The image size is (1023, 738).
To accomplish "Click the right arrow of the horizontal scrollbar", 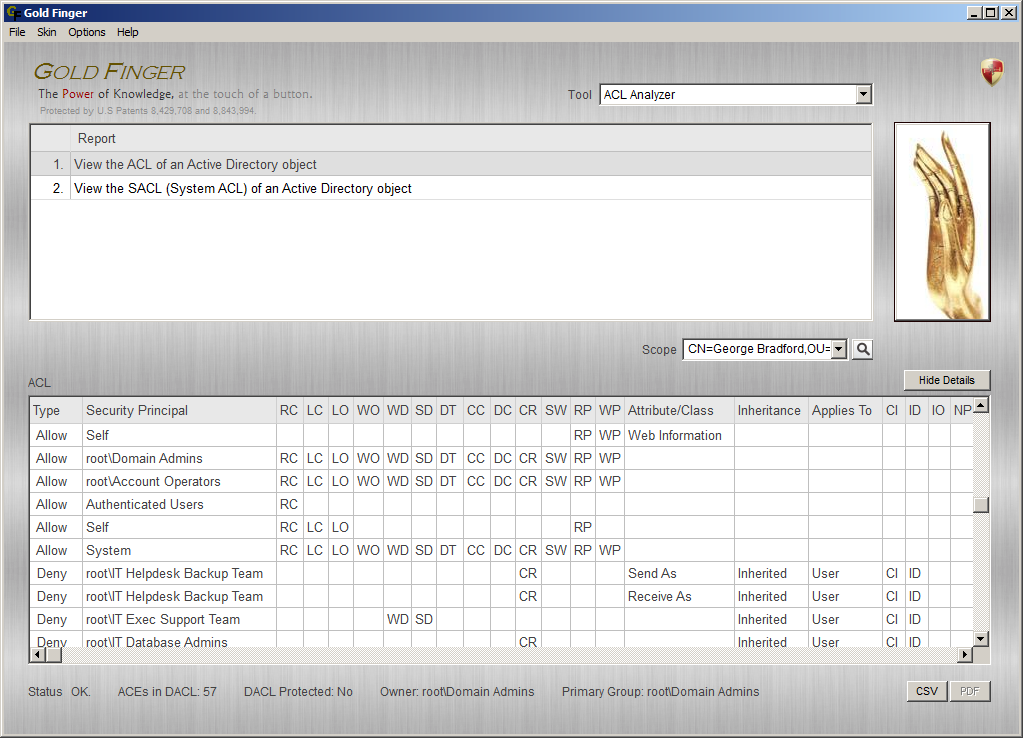I will 965,654.
